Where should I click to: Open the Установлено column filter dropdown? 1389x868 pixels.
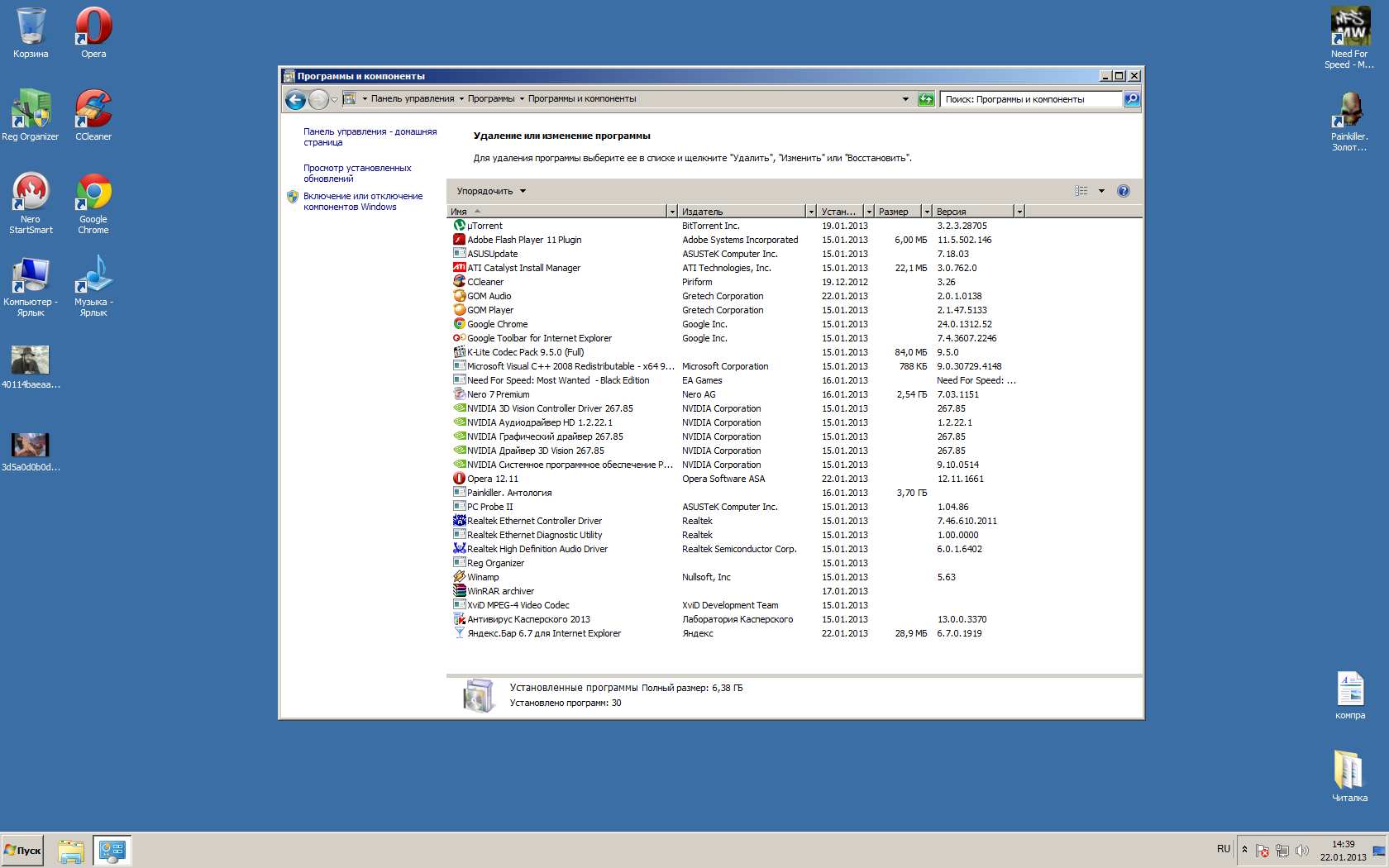869,212
